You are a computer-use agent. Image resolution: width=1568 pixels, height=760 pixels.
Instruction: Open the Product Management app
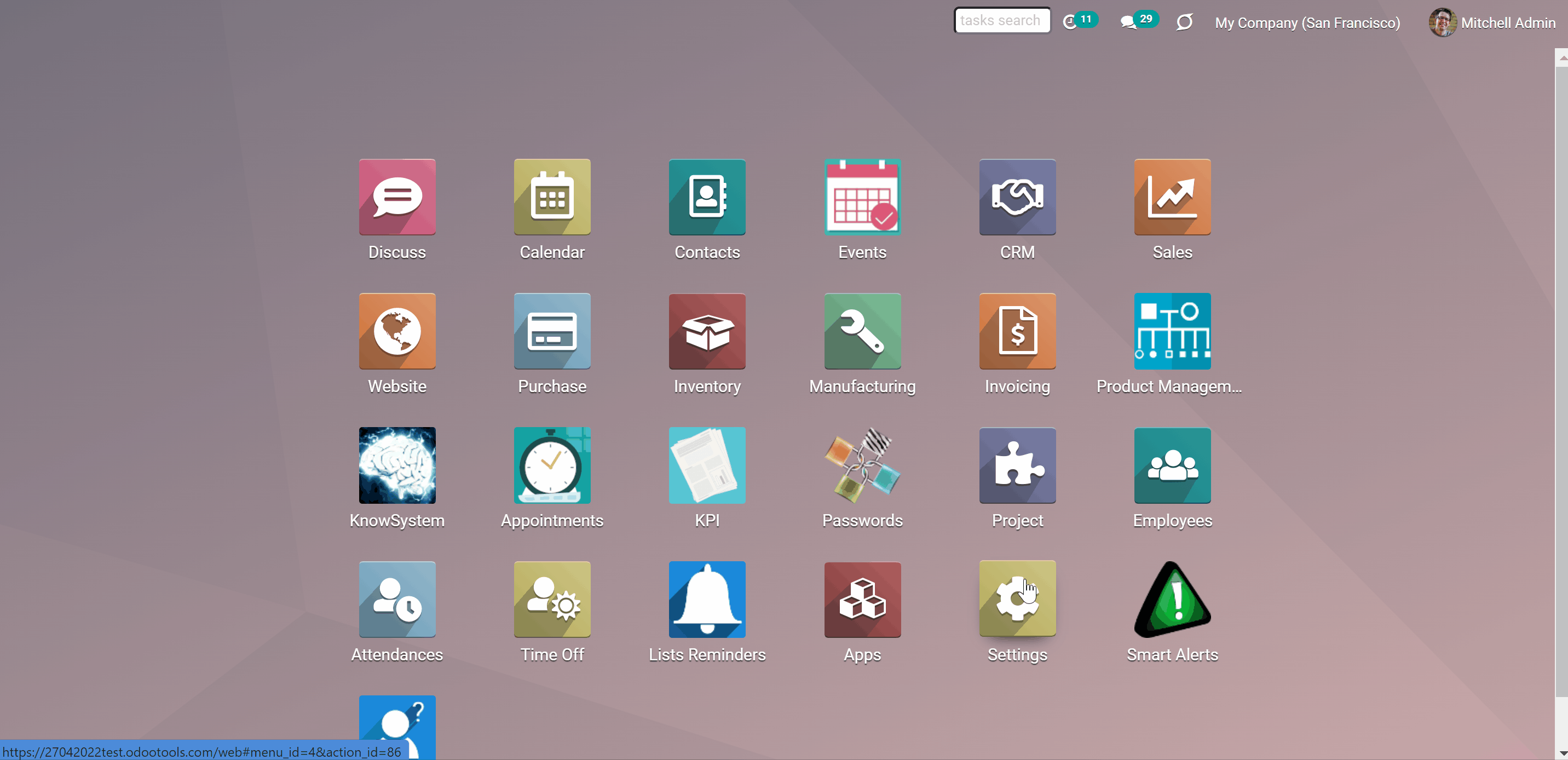[1172, 331]
